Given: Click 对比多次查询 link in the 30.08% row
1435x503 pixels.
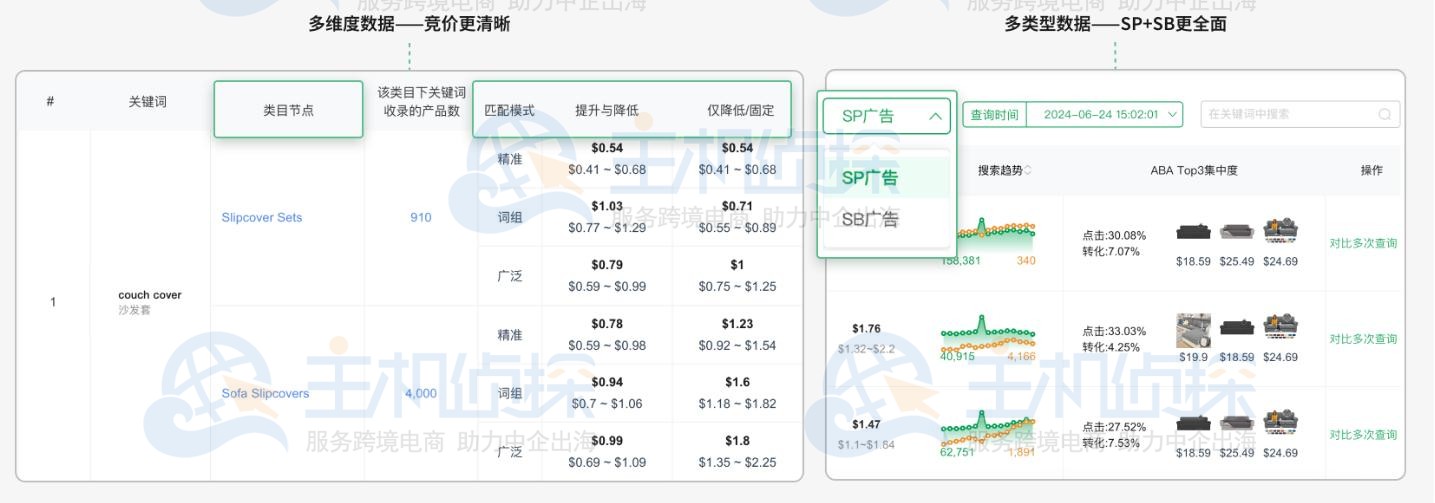Looking at the screenshot, I should (1363, 243).
